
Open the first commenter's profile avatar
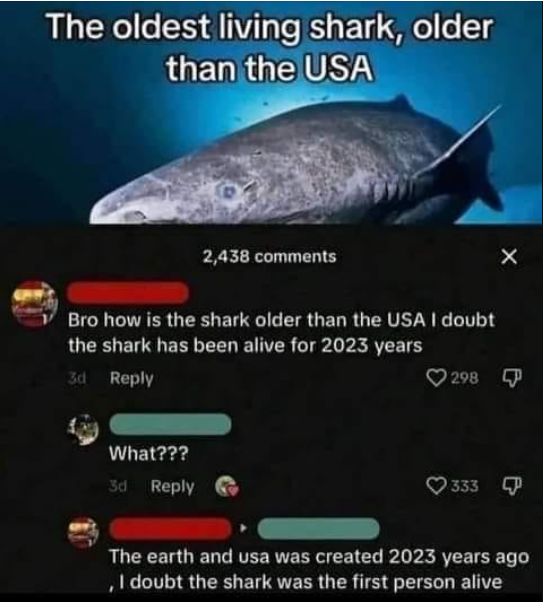34,304
